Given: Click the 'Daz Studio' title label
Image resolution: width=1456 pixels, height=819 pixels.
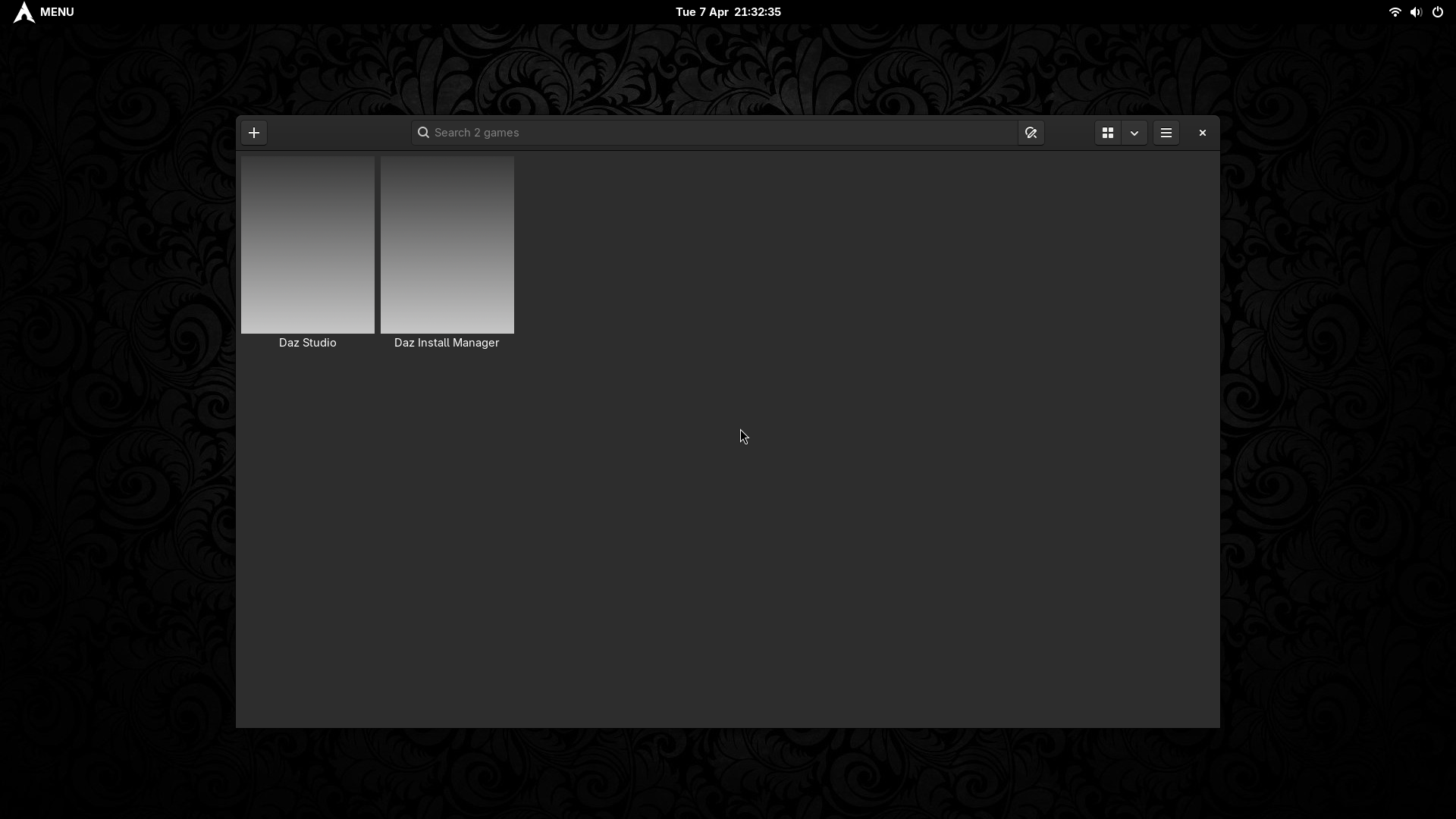Looking at the screenshot, I should tap(307, 343).
